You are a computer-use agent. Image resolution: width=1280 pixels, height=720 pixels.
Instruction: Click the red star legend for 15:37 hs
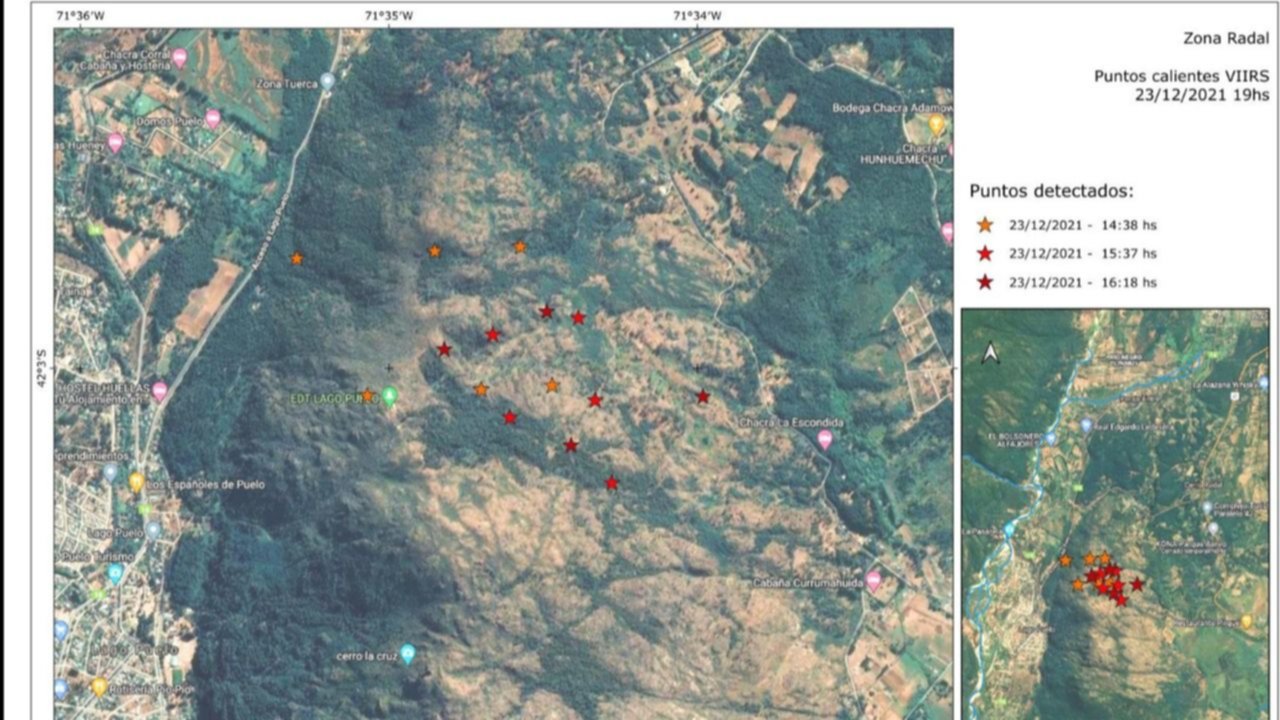pos(985,254)
